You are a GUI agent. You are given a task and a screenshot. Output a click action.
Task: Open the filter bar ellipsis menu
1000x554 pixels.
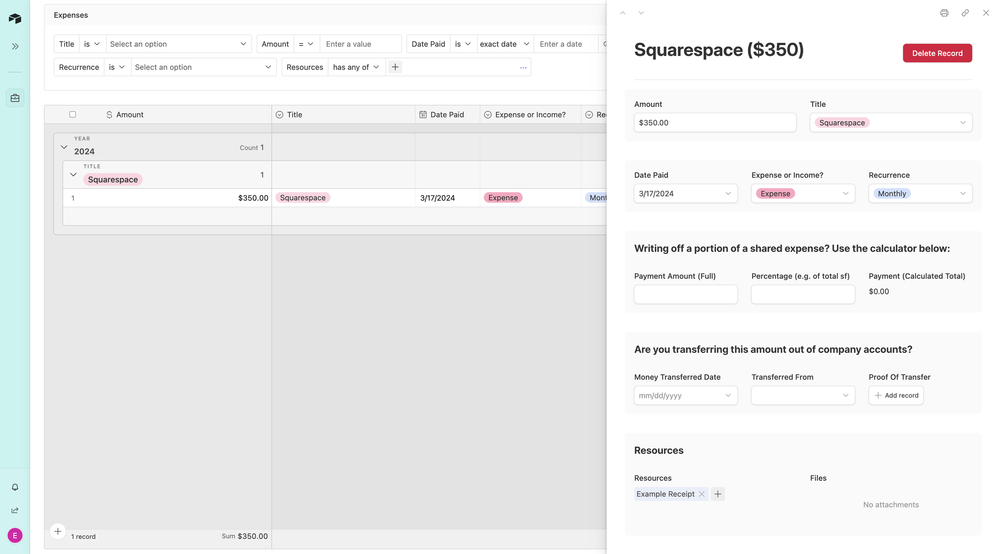point(523,67)
